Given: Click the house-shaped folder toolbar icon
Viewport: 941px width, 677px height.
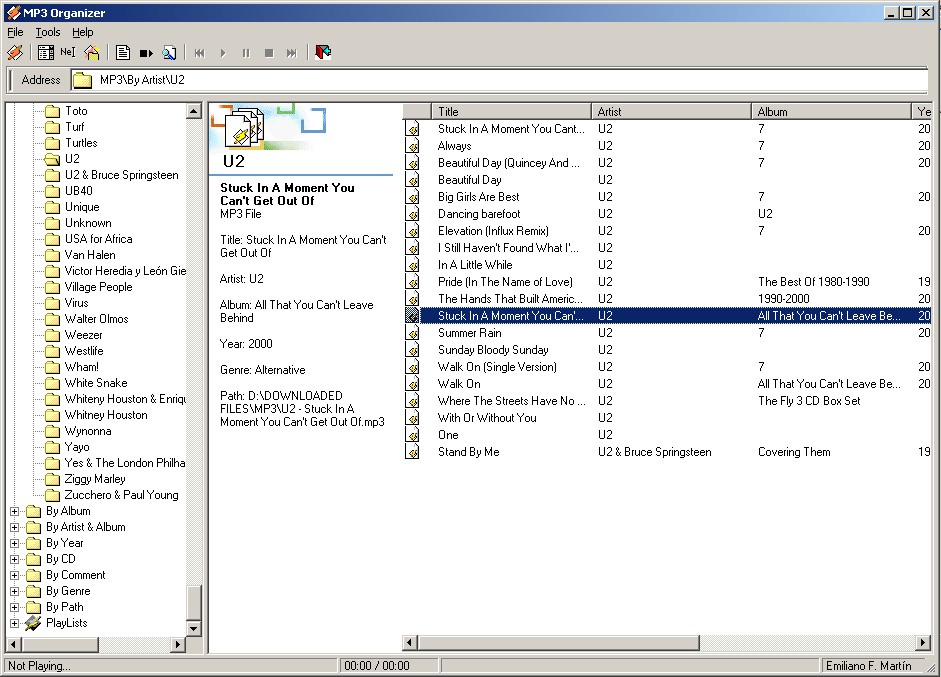Looking at the screenshot, I should point(92,53).
